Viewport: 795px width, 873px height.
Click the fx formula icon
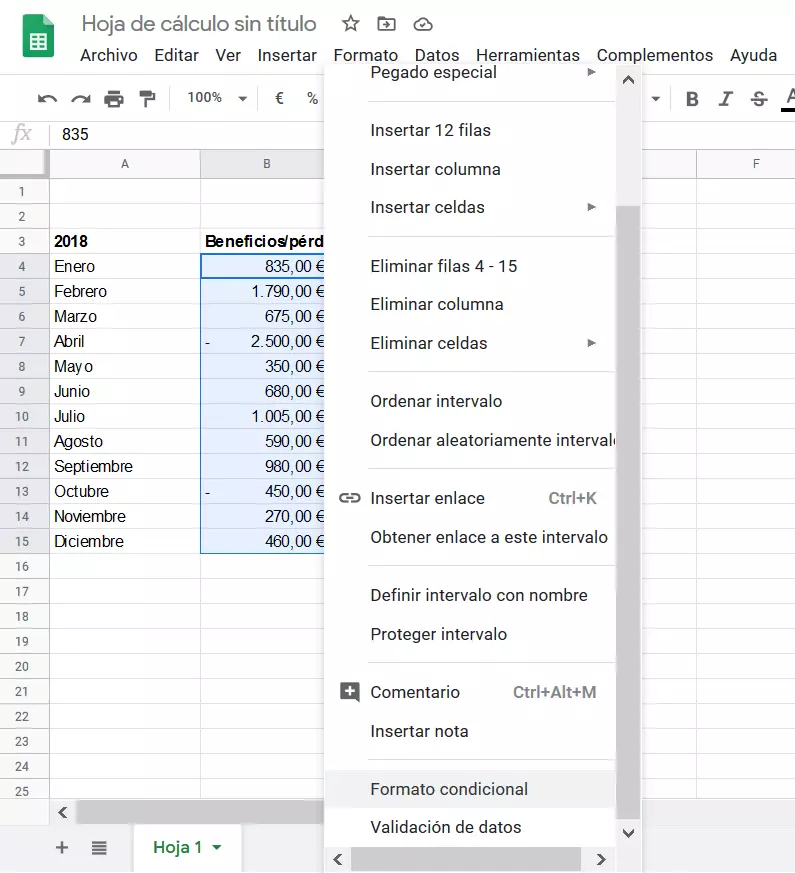(22, 134)
